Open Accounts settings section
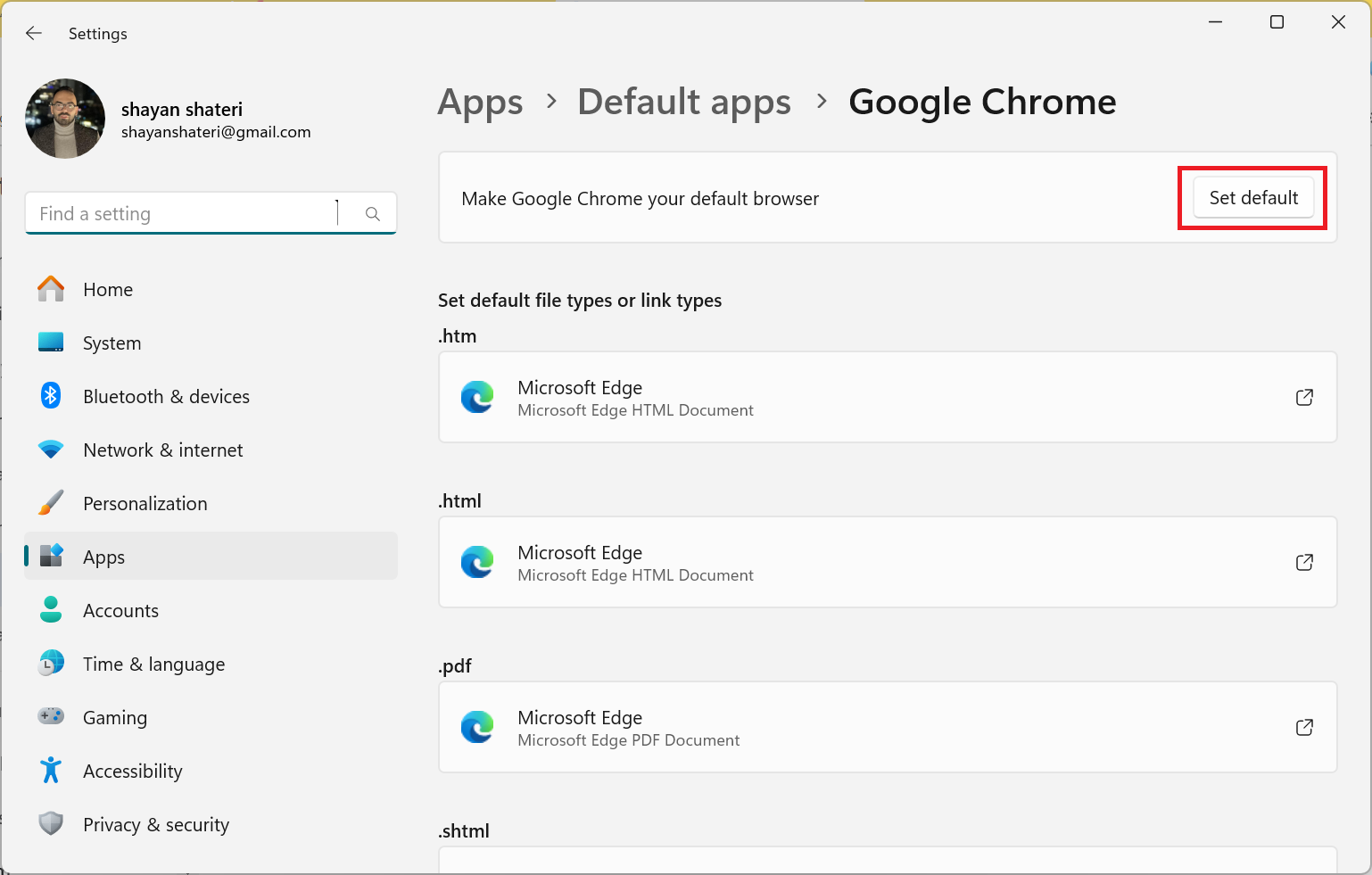 tap(211, 610)
